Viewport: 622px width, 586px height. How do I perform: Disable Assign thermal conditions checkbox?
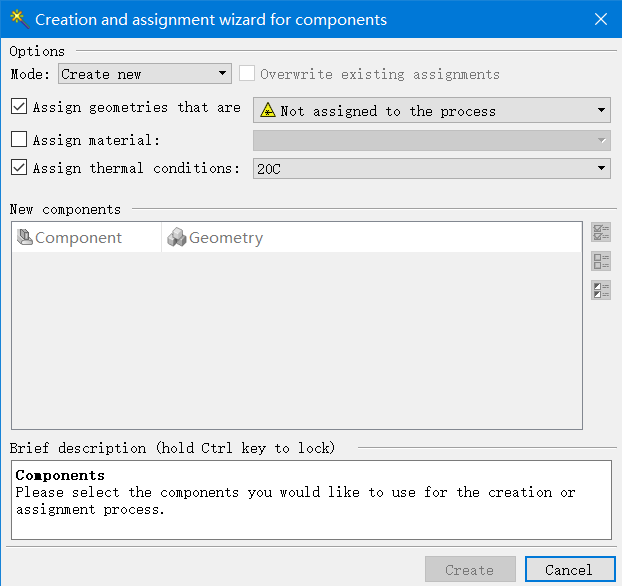click(x=19, y=168)
